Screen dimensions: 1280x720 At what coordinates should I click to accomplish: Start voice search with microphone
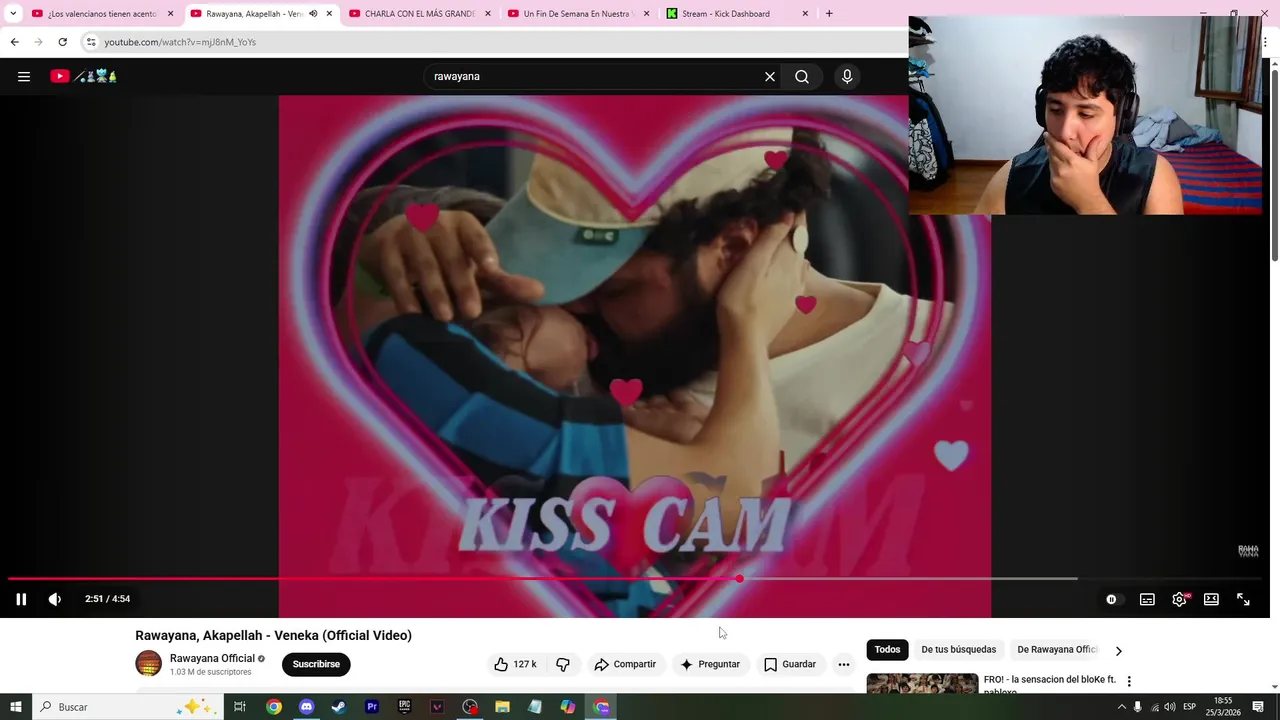847,76
